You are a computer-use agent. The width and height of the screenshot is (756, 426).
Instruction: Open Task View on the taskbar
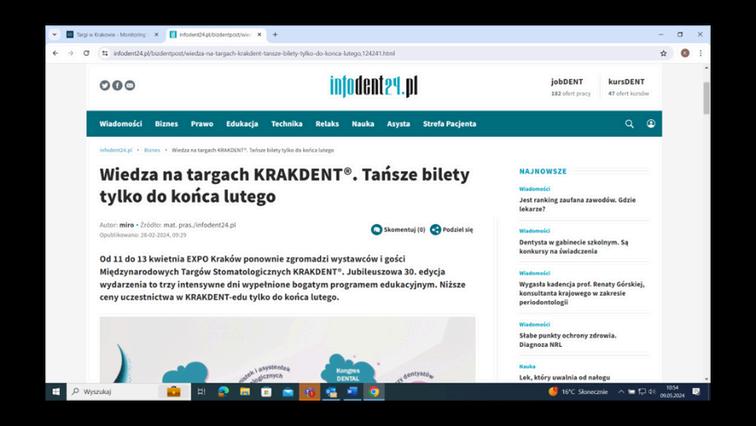[202, 392]
